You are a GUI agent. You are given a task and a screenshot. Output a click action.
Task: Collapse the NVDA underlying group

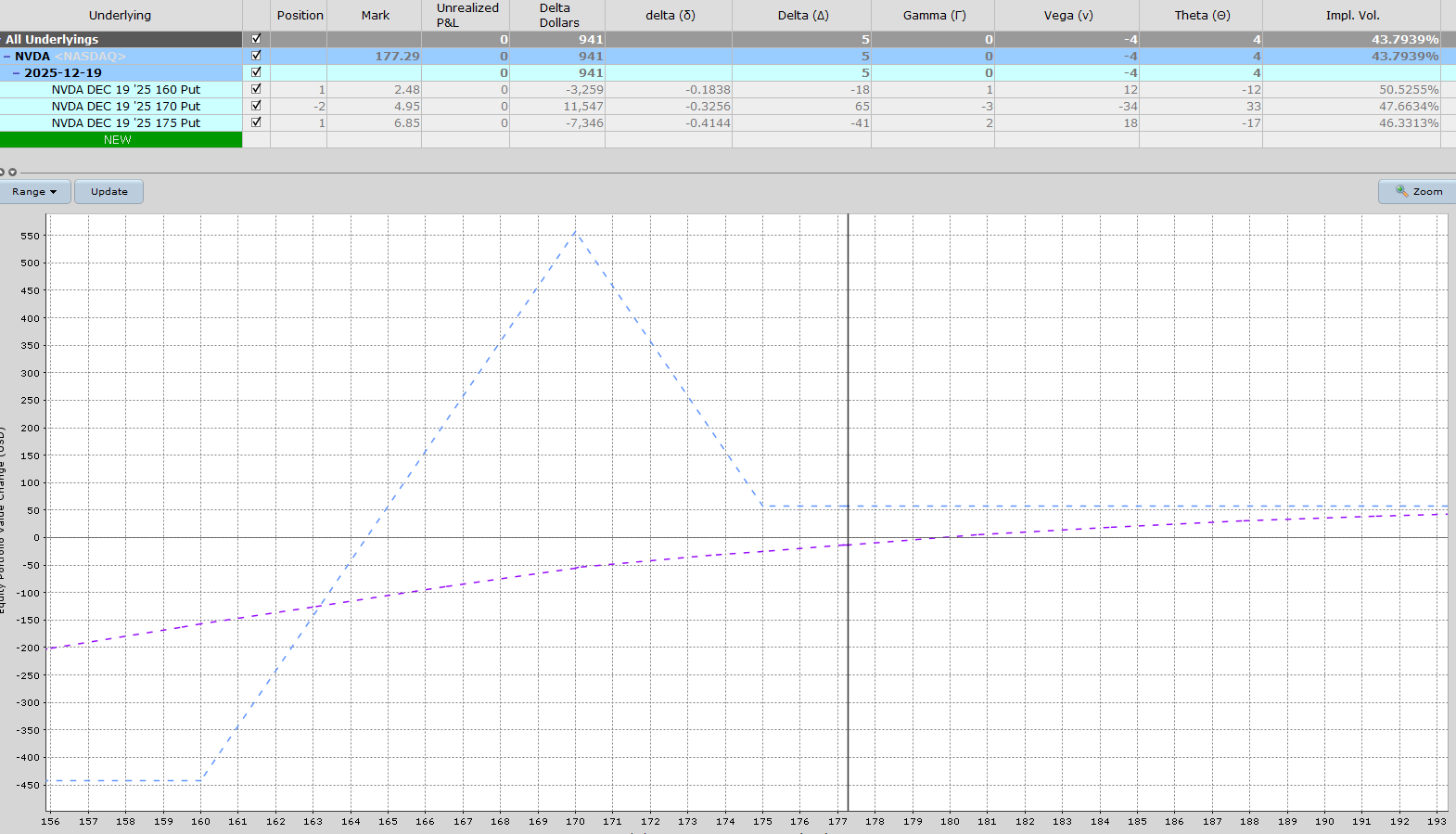click(x=7, y=57)
